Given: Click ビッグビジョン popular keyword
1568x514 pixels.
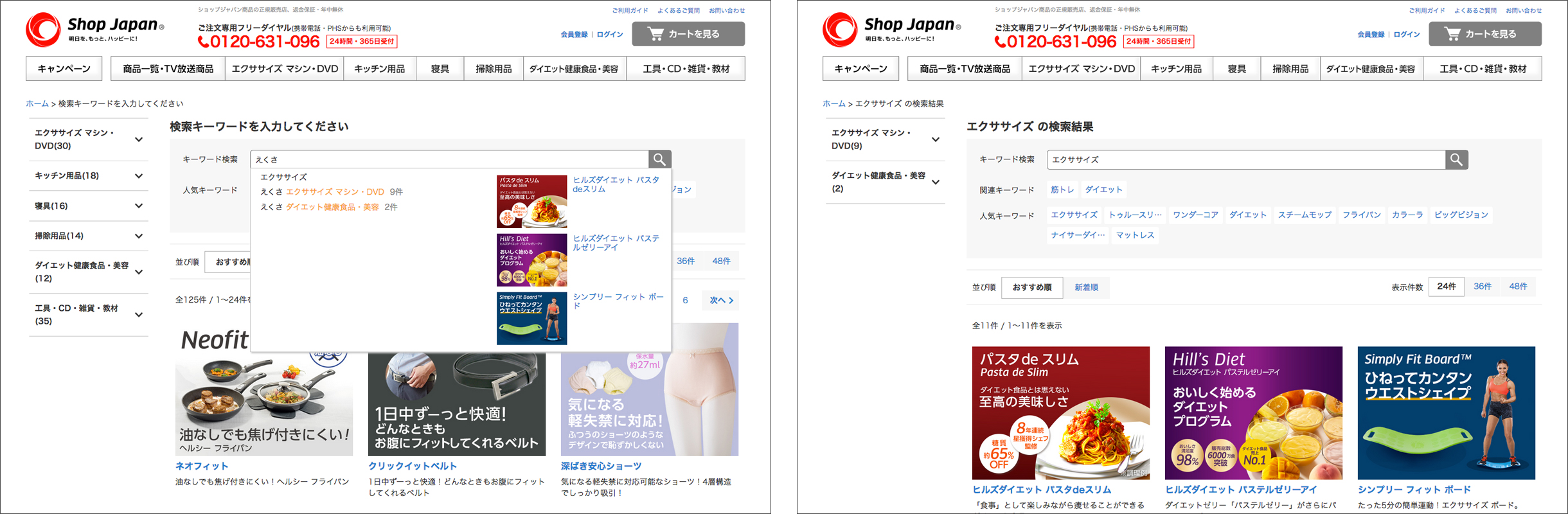Looking at the screenshot, I should click(x=1461, y=215).
